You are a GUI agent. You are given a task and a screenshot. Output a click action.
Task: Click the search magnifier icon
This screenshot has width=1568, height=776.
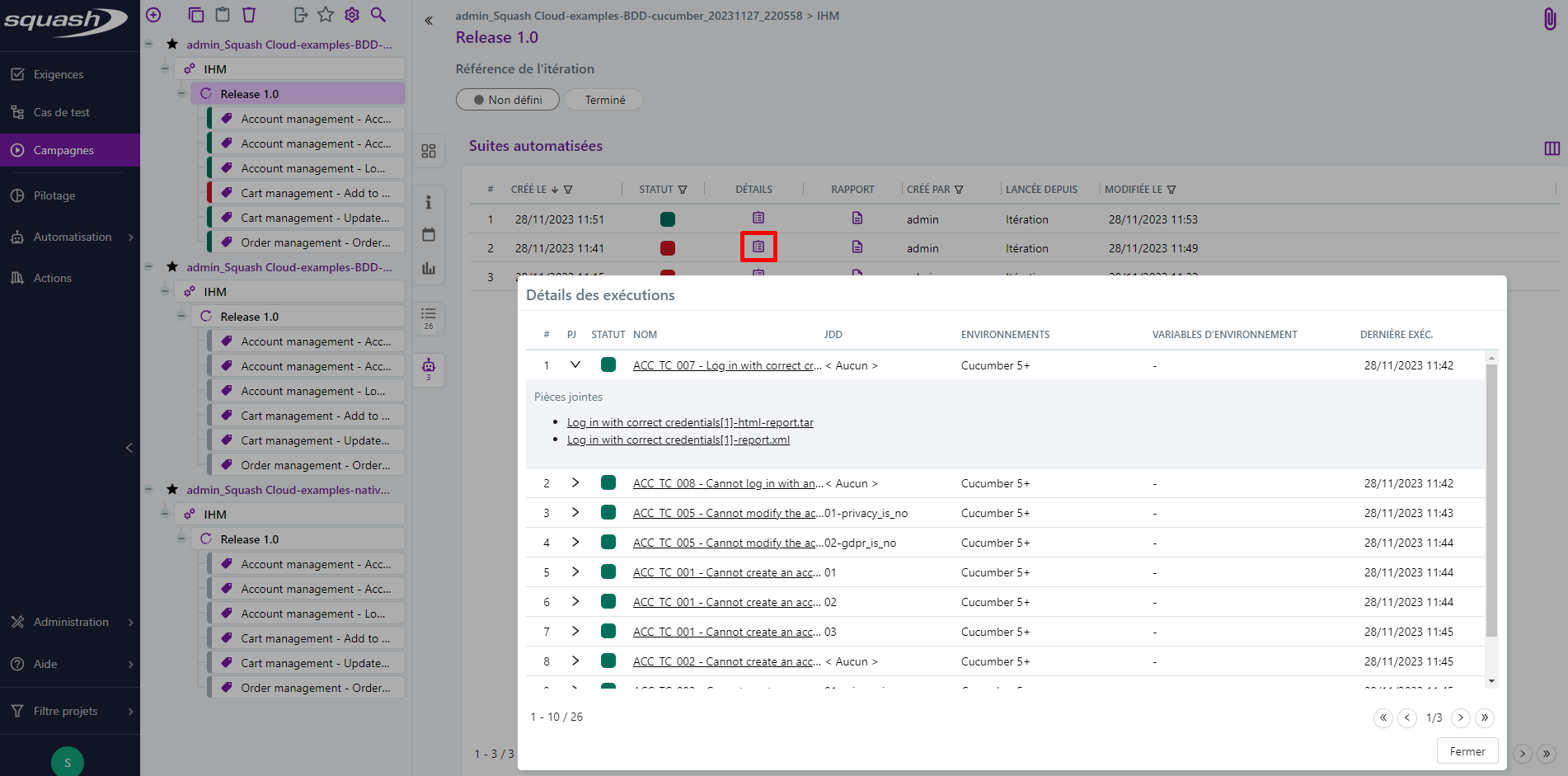coord(378,15)
